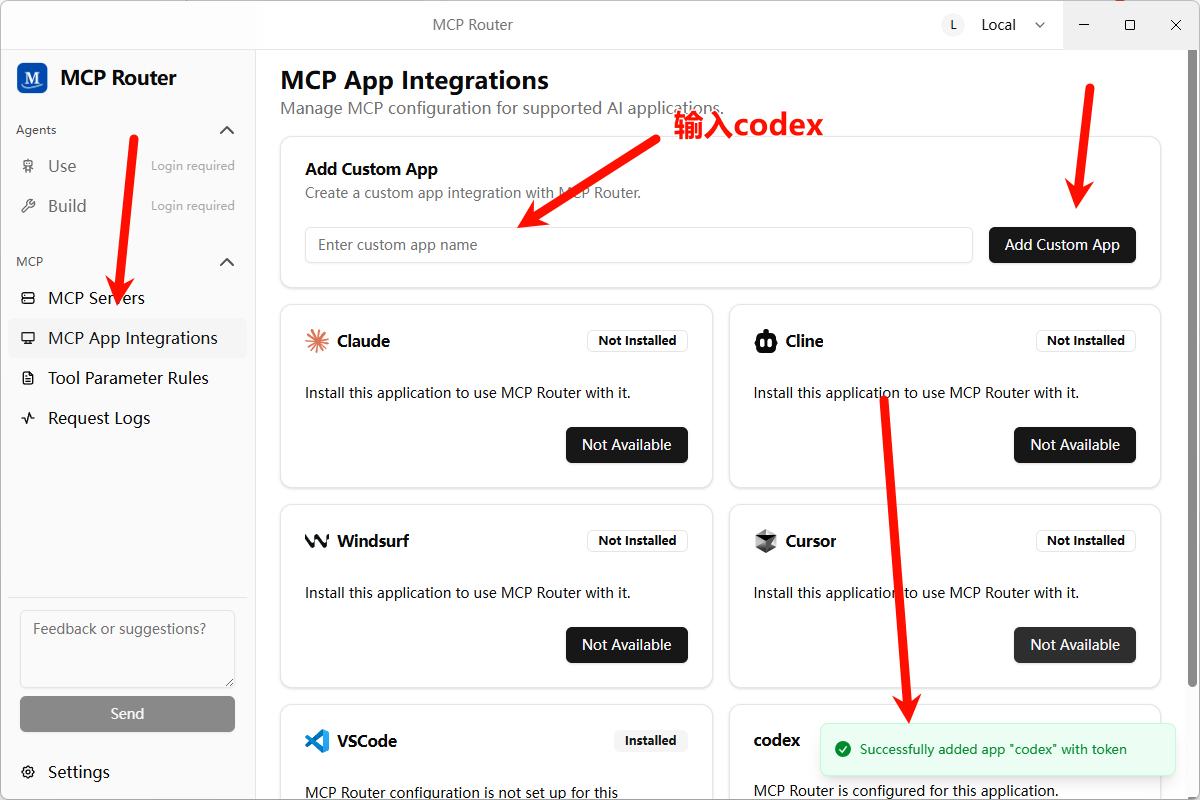Click the VSCode logo icon
The height and width of the screenshot is (800, 1200).
pos(317,741)
